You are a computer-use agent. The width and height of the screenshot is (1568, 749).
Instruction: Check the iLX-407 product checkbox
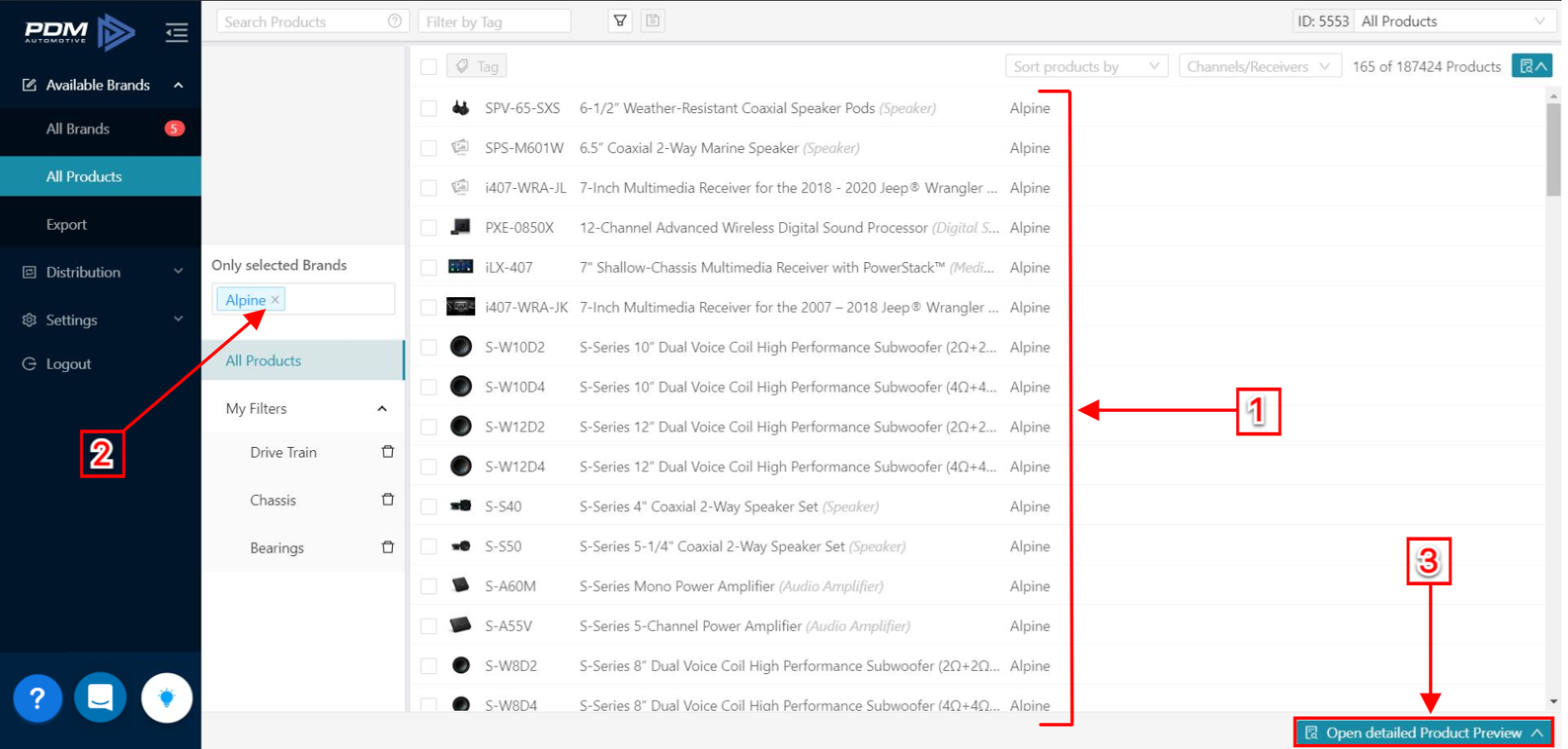(429, 268)
